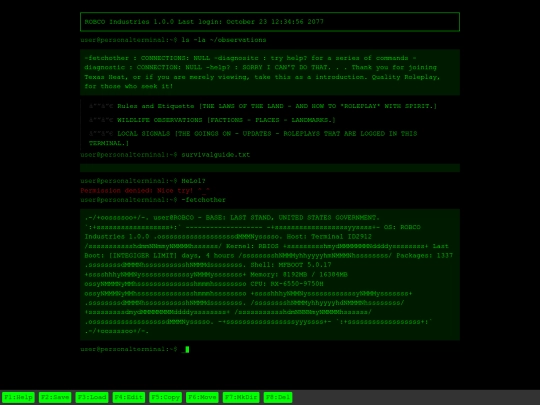Screen dimensions: 540x405
Task: Click the '-fetchother' command at the prompt
Action: pyautogui.click(x=204, y=200)
